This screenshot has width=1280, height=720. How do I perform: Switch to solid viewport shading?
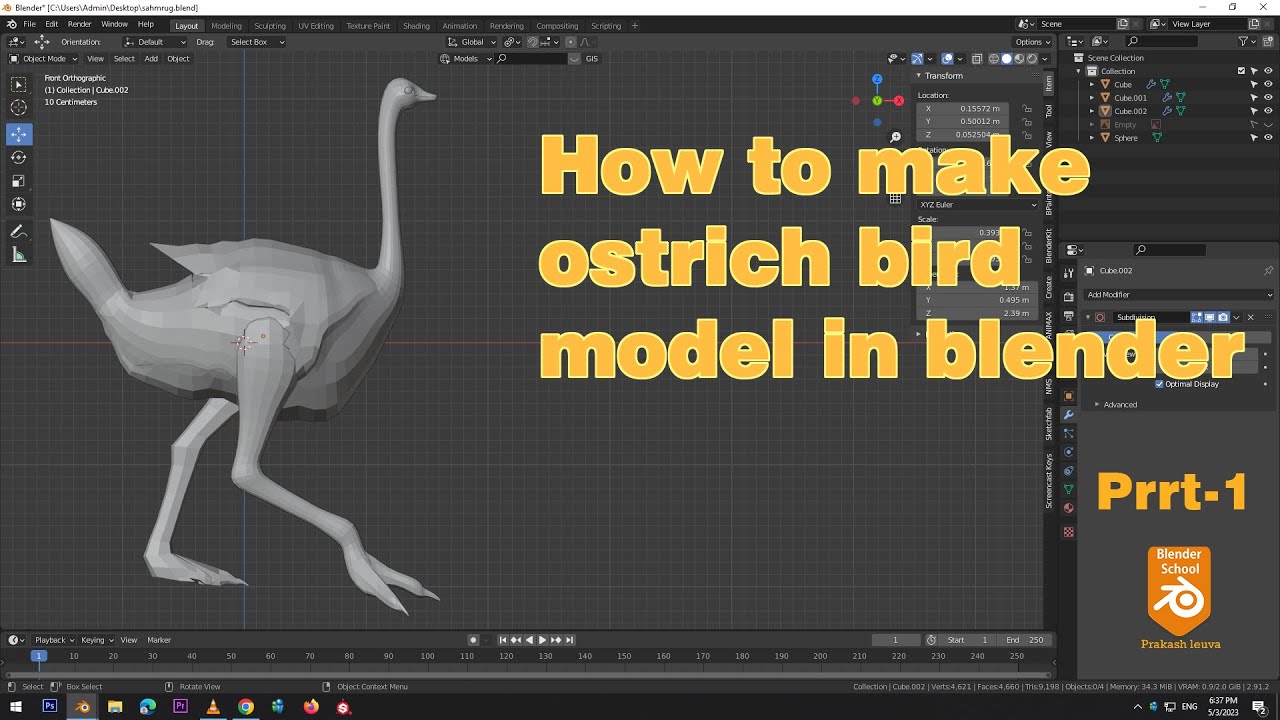pos(1007,59)
